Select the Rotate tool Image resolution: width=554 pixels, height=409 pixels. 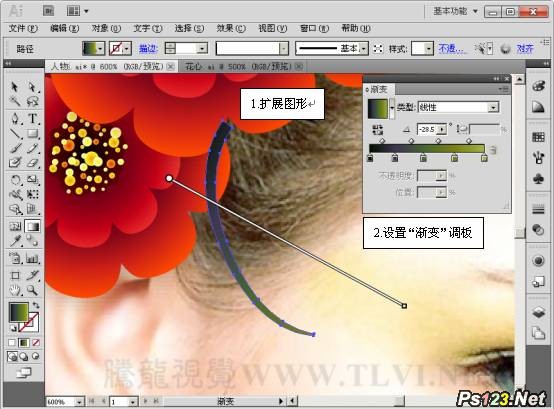coord(15,180)
